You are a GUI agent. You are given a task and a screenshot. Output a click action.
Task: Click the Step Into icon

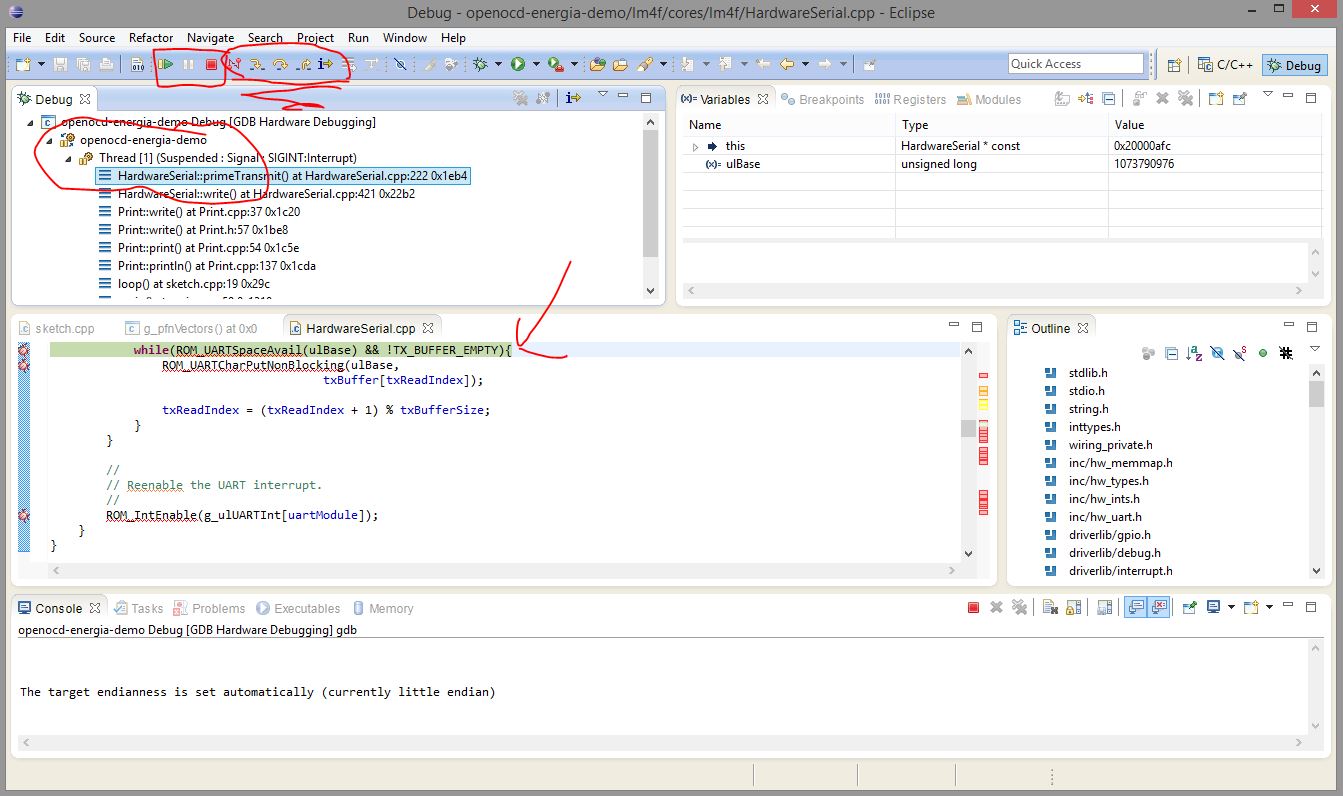point(256,64)
